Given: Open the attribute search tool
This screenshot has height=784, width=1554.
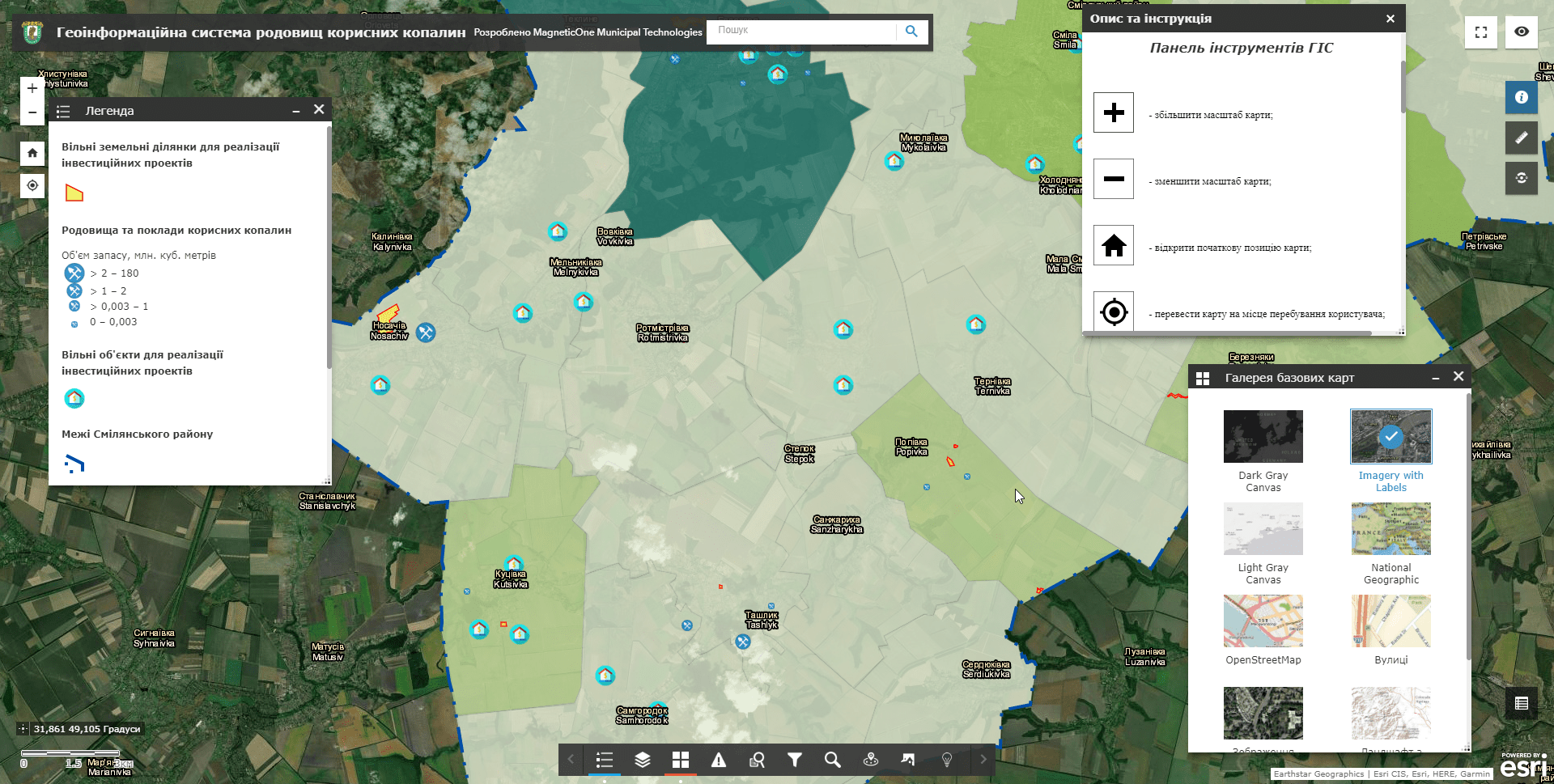Looking at the screenshot, I should pos(757,760).
